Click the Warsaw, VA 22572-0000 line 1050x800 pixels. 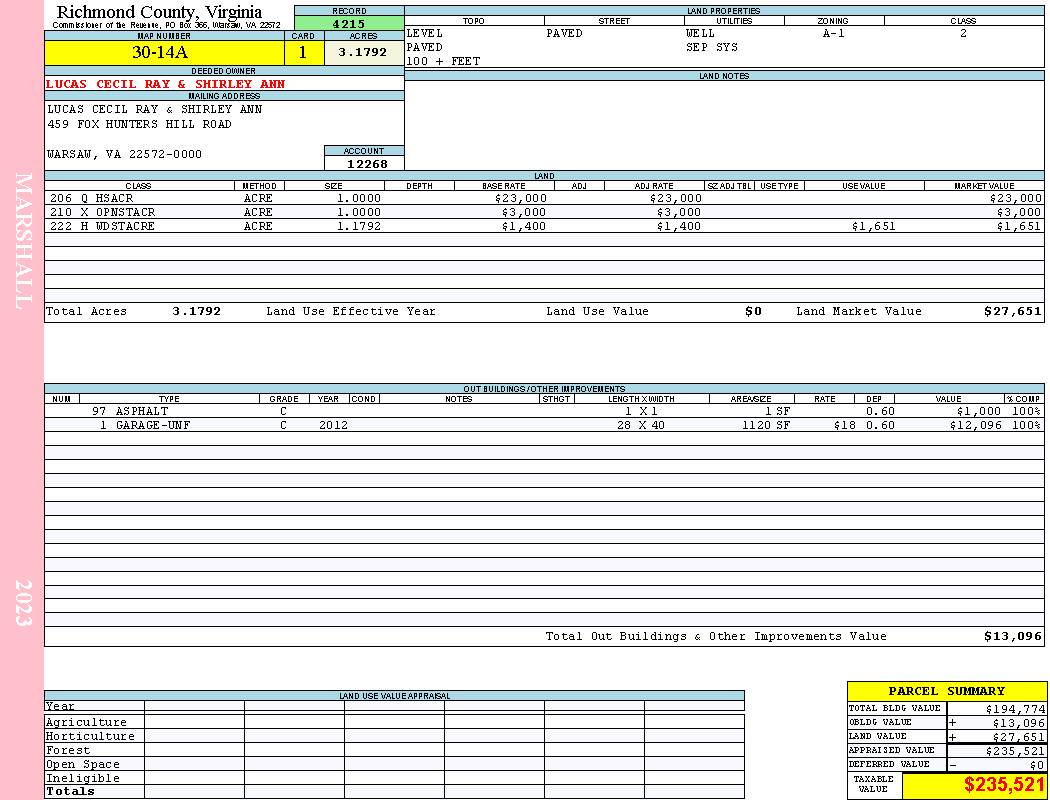click(x=124, y=154)
